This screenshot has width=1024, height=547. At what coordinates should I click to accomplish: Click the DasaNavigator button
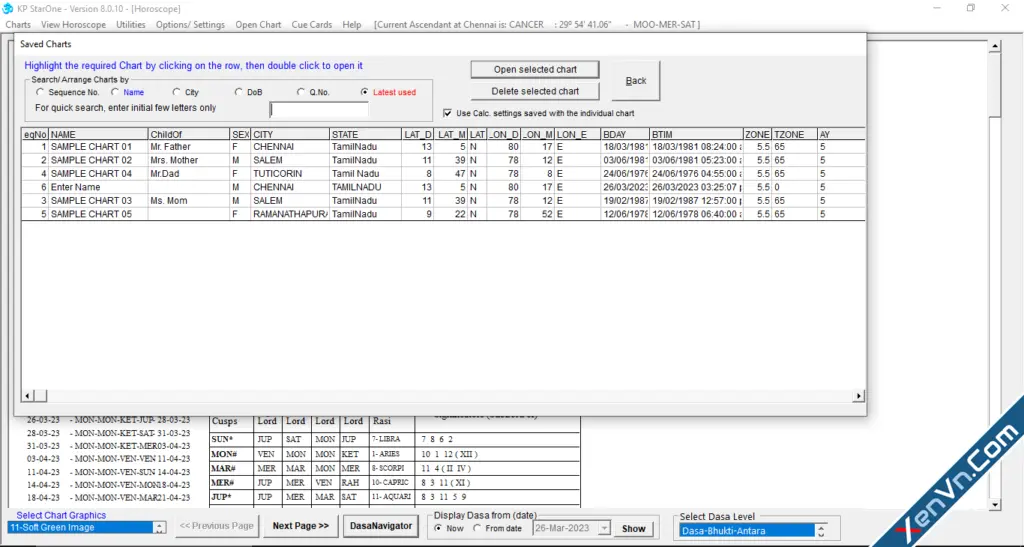click(381, 525)
